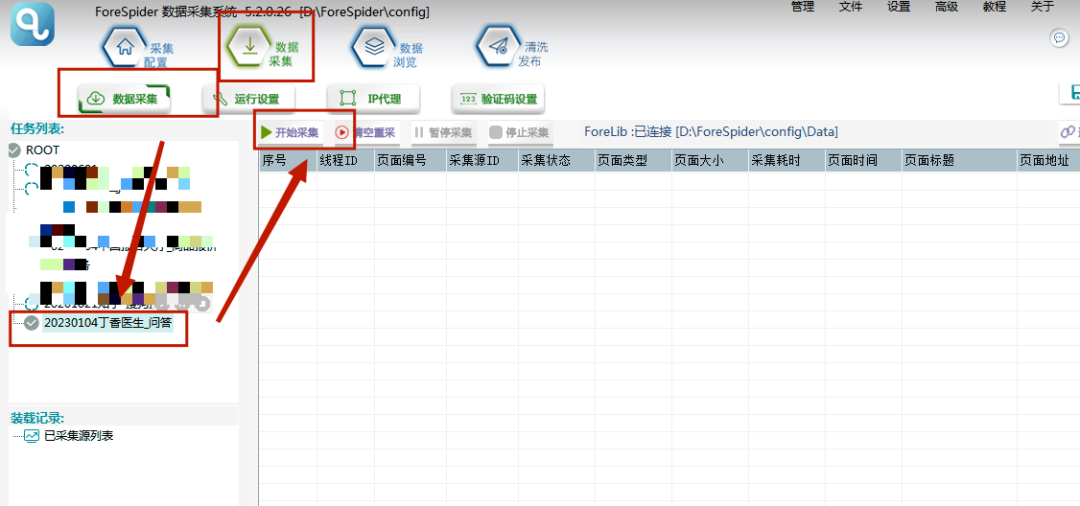The image size is (1080, 506).
Task: Click the 页面编号 column header
Action: pos(411,160)
